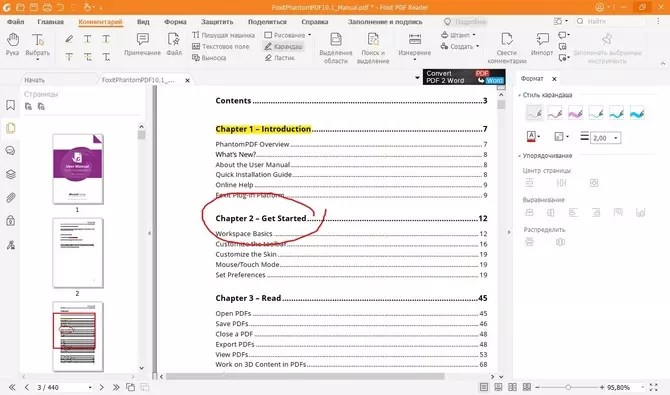Expand the Выбрать select tool dropdown

(x=38, y=59)
